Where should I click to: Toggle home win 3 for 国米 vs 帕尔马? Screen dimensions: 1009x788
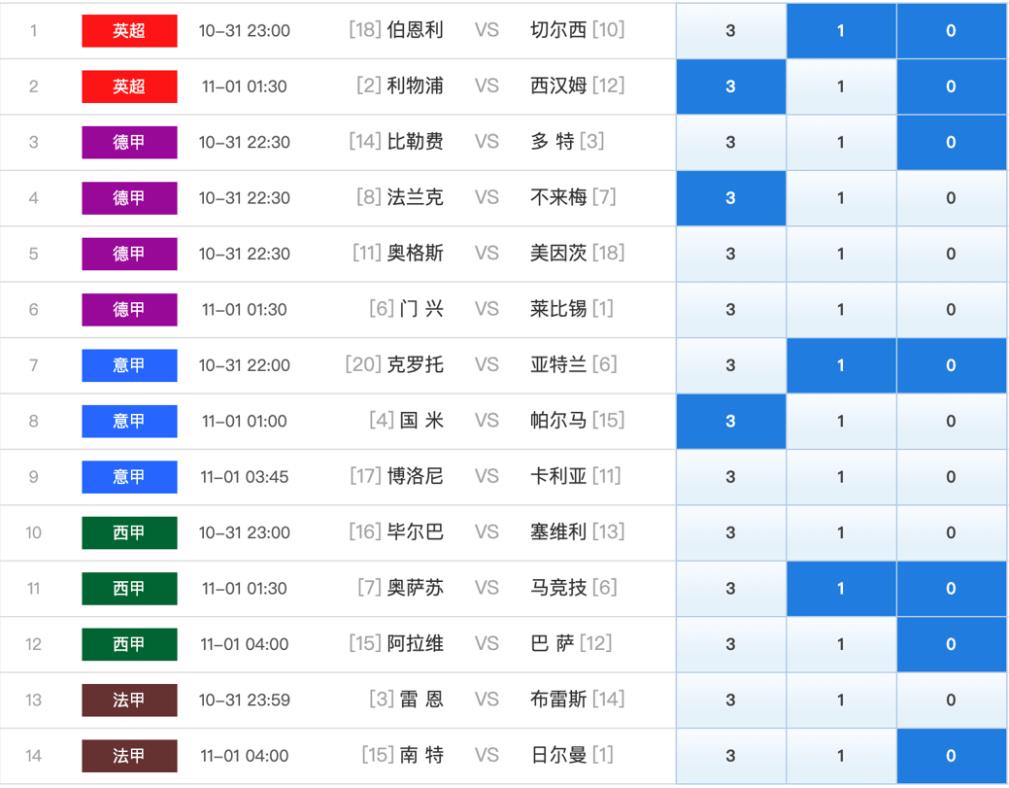pyautogui.click(x=731, y=421)
